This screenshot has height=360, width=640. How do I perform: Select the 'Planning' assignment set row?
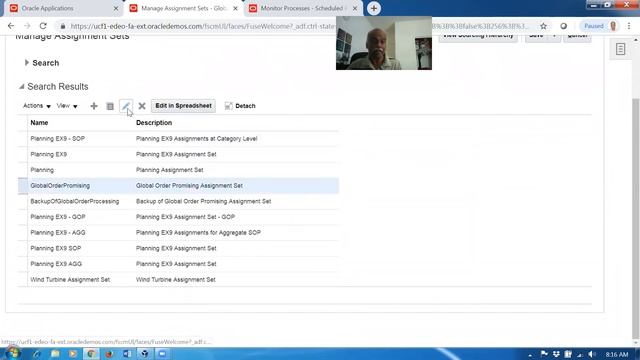tap(178, 170)
